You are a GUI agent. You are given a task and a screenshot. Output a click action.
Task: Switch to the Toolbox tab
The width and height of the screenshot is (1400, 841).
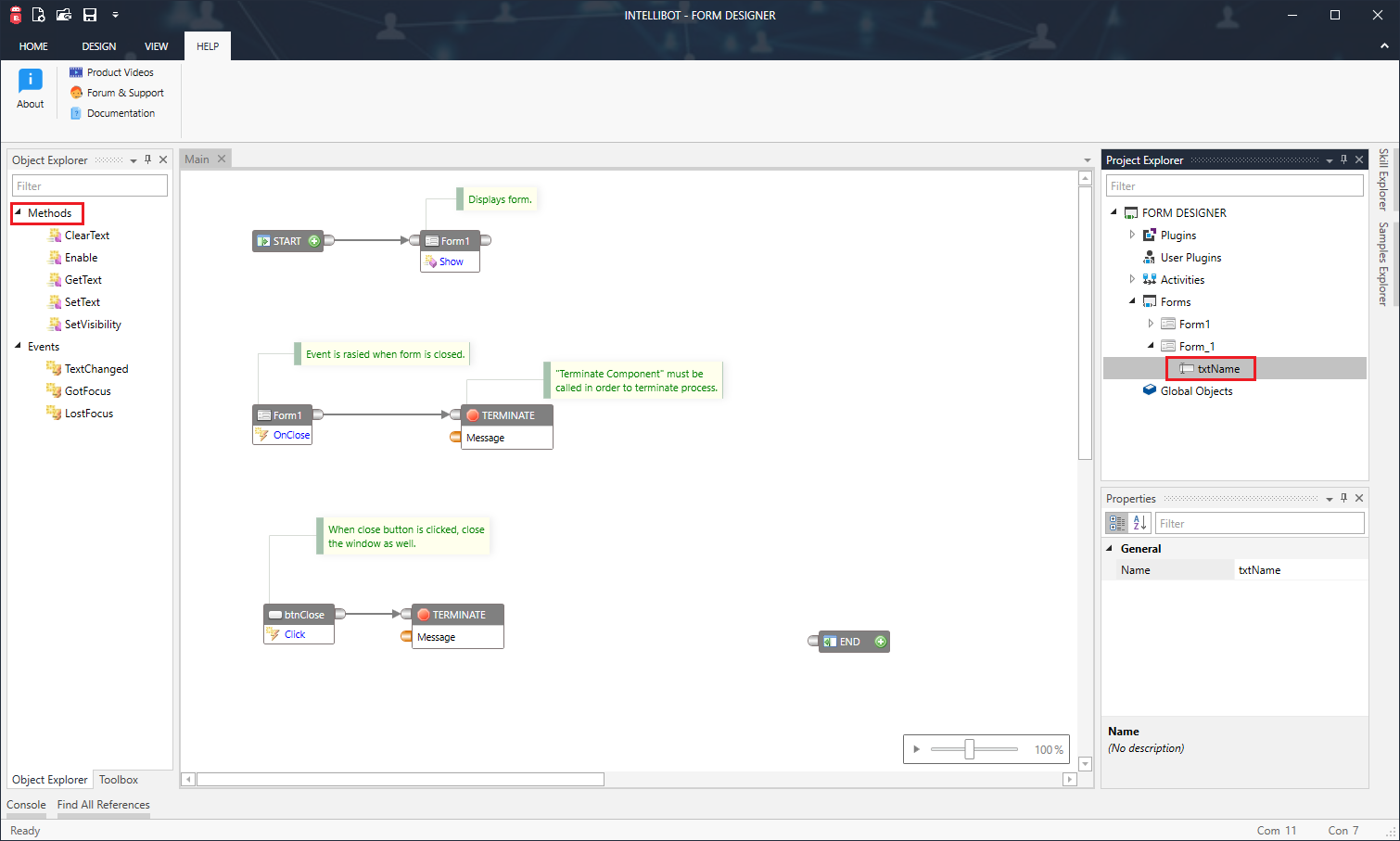pos(118,779)
